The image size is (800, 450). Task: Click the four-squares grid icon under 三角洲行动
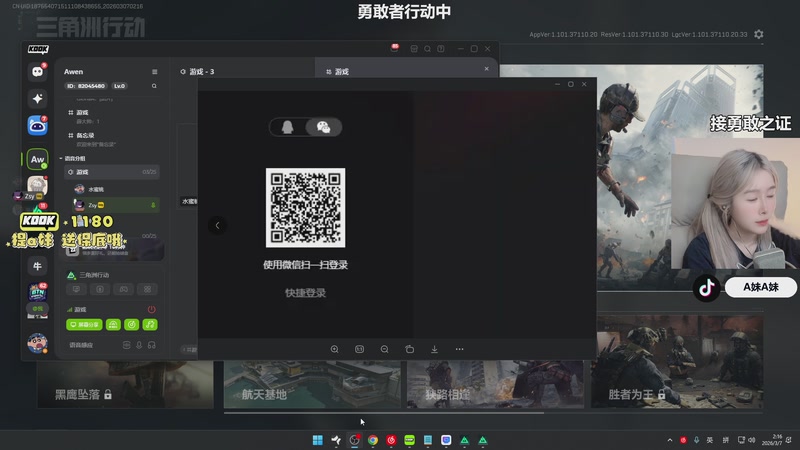click(x=147, y=289)
